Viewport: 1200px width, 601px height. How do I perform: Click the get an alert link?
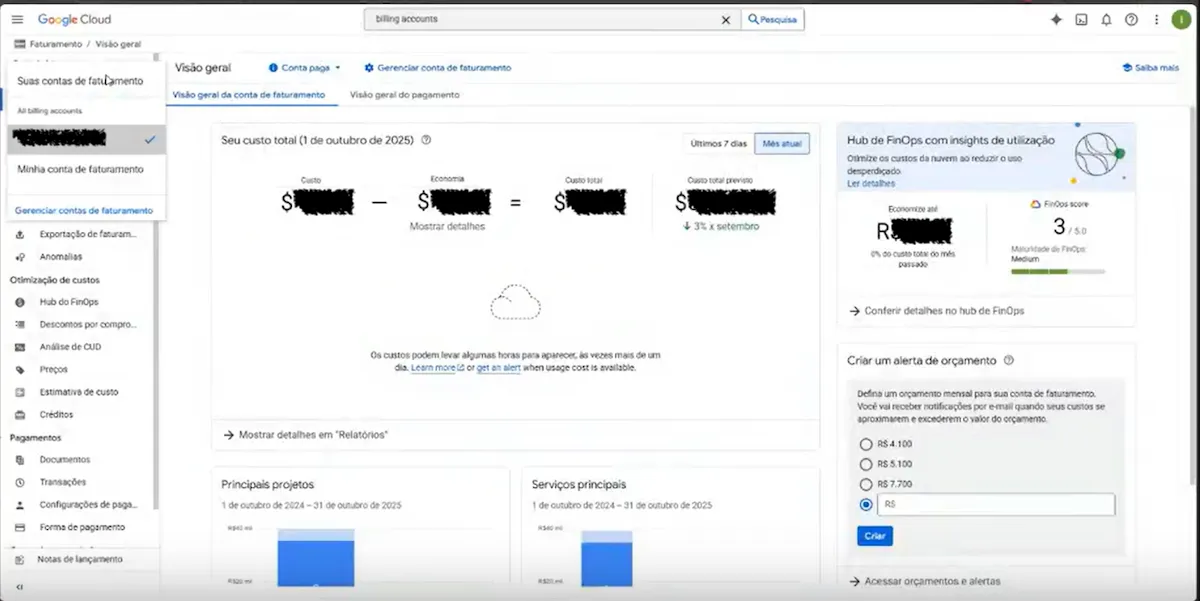[498, 368]
